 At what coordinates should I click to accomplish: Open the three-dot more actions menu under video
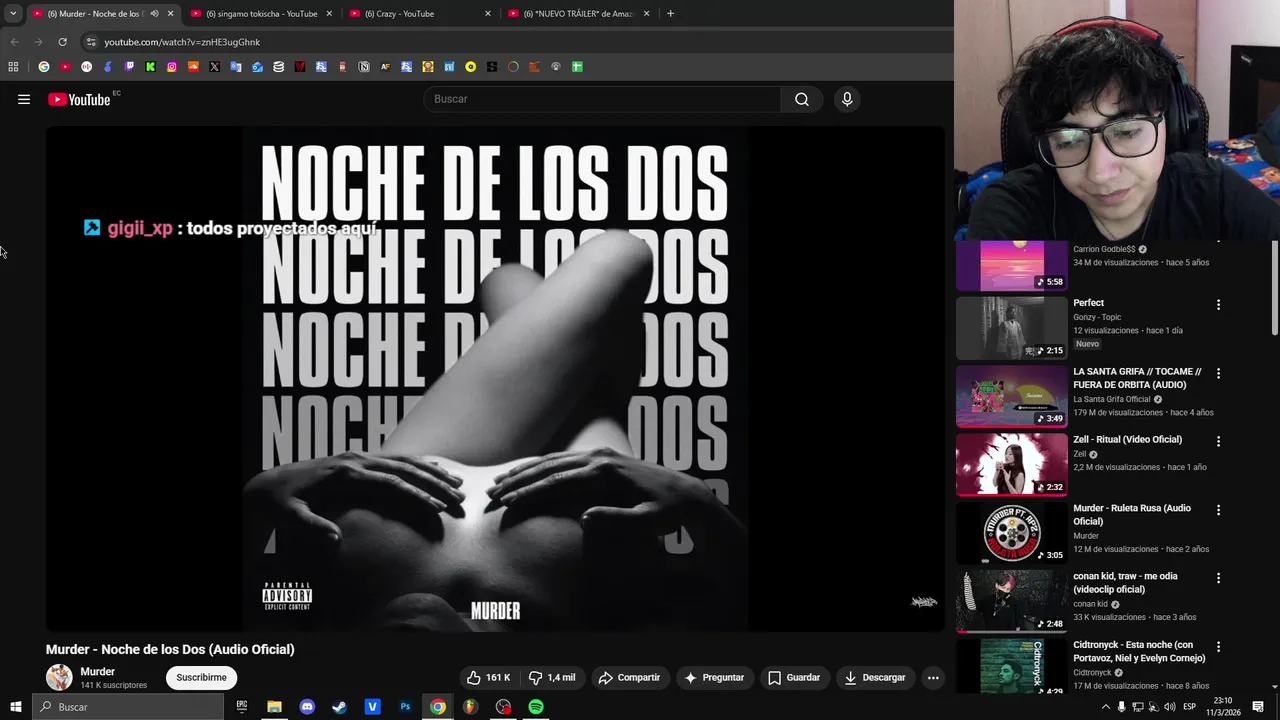coord(933,677)
